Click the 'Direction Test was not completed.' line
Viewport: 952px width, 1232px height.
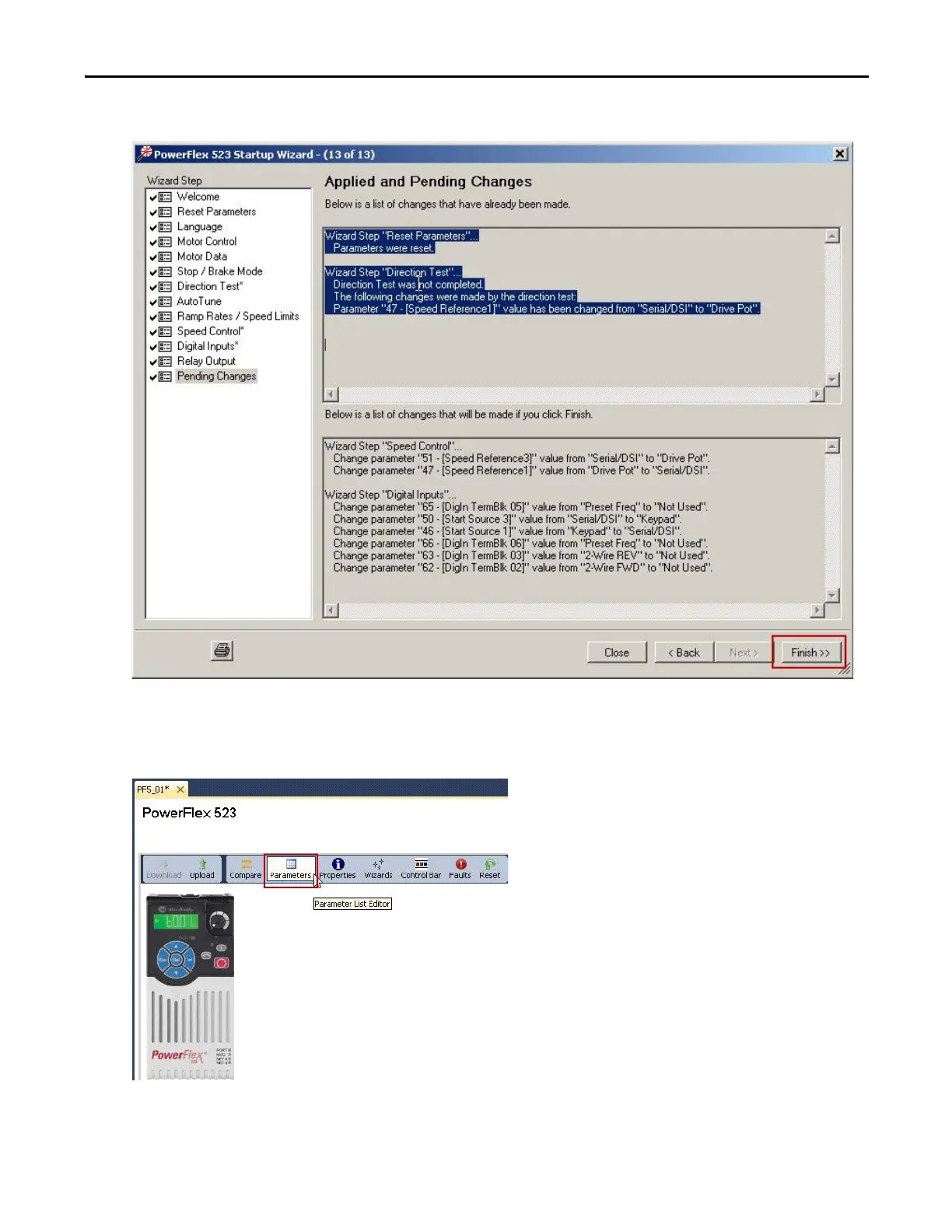tap(408, 285)
